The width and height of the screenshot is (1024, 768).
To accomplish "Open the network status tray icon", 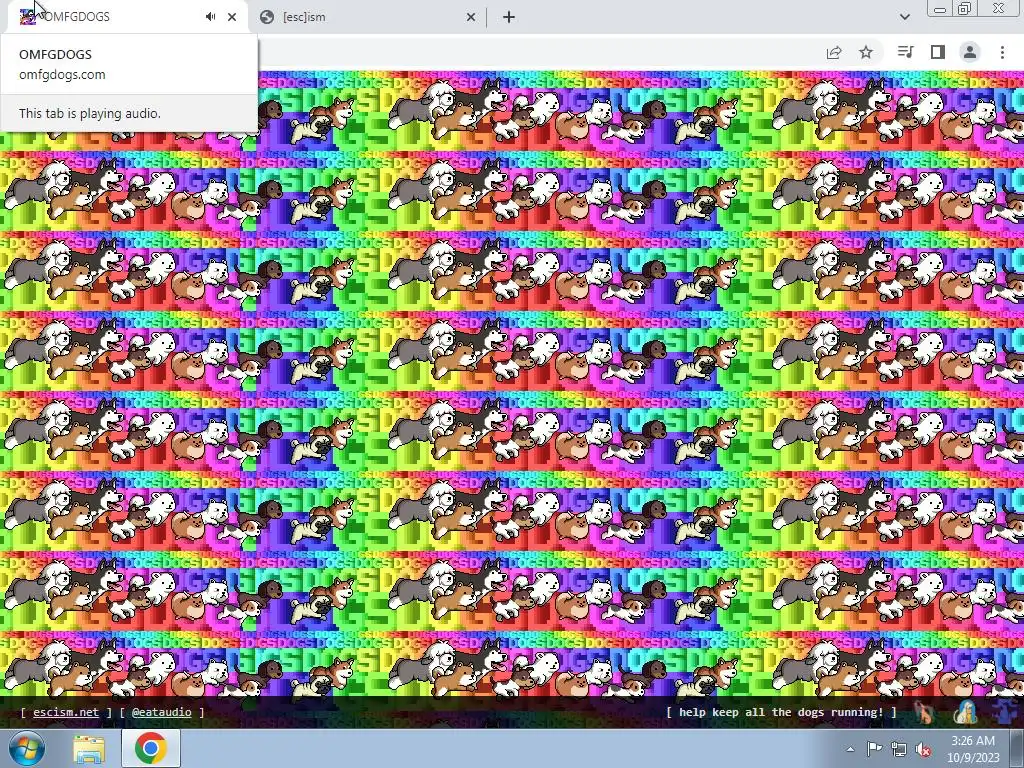I will click(x=899, y=749).
